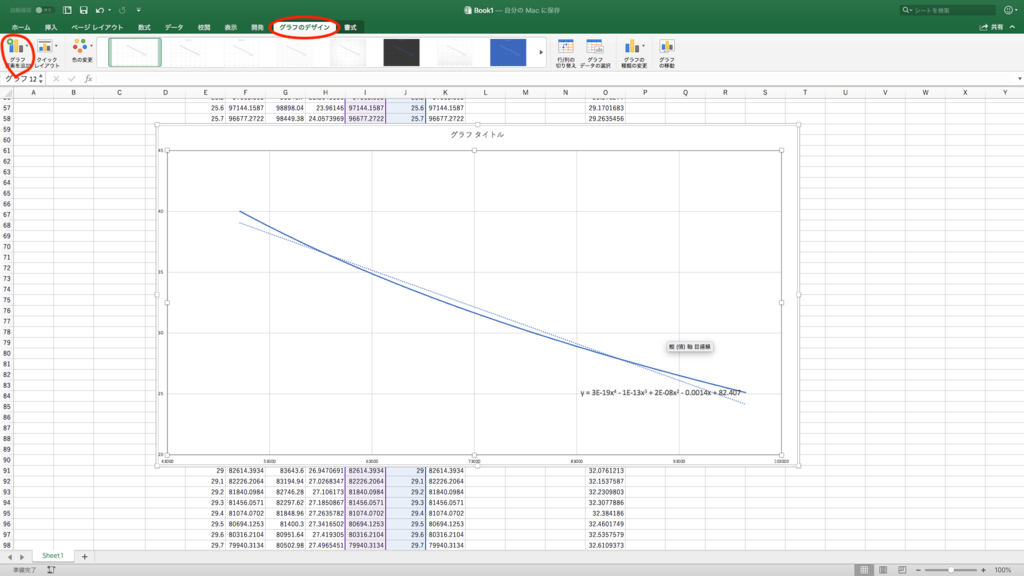Open Customize Quick Access Toolbar dropdown
The width and height of the screenshot is (1024, 576).
point(138,10)
